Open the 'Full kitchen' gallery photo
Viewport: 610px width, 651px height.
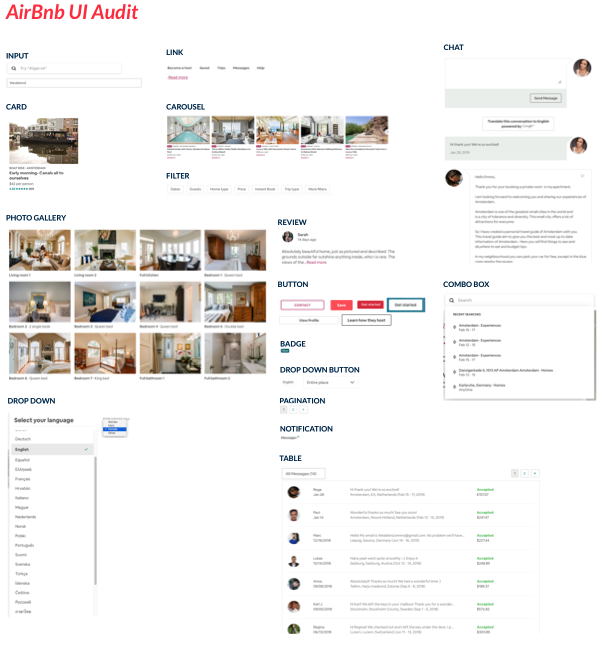pos(170,250)
